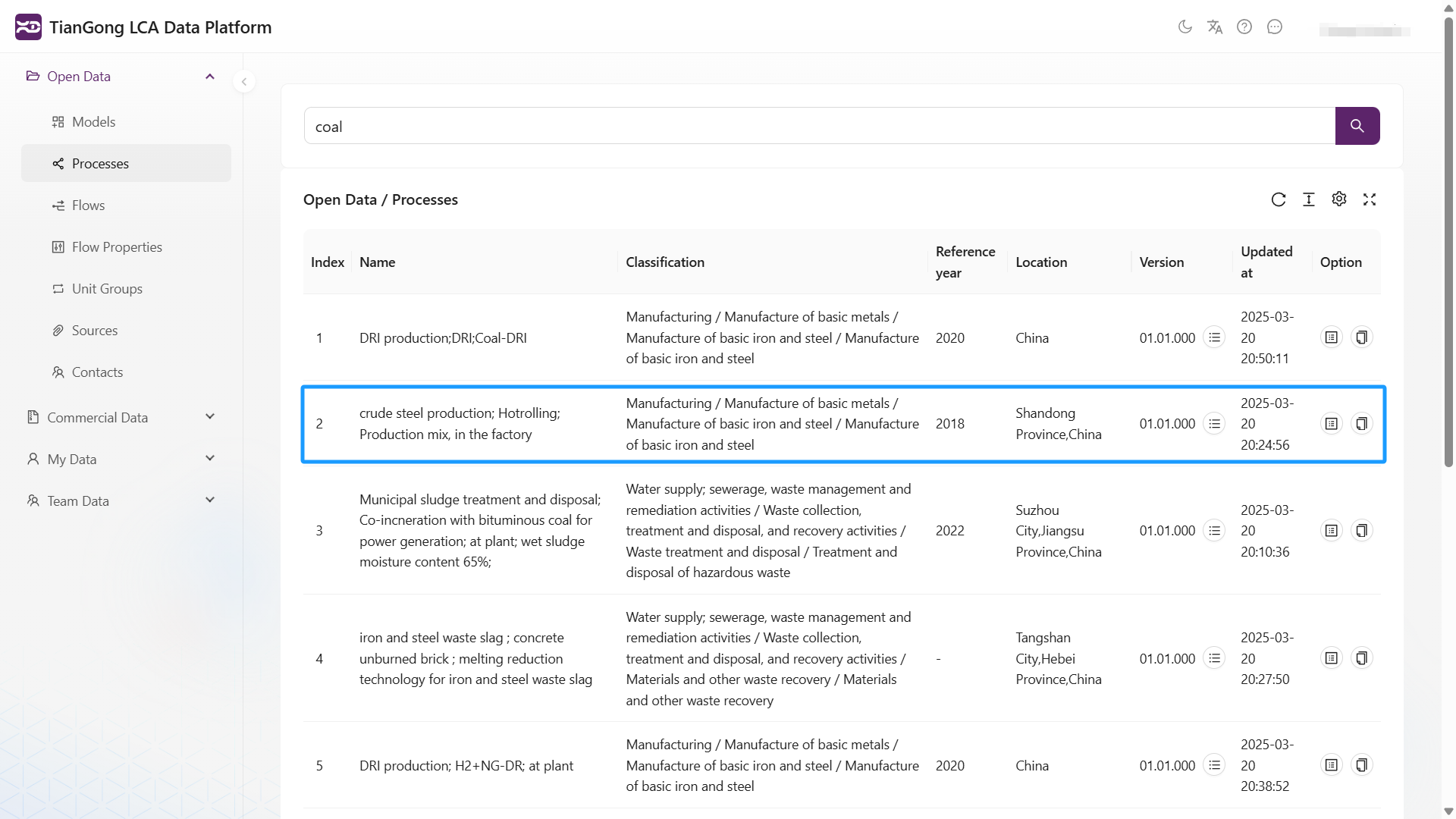Collapse the sidebar with the chevron handle

(244, 81)
